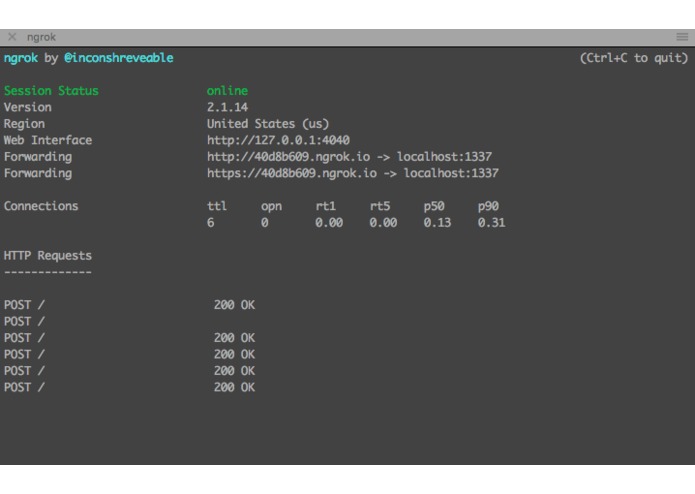Click the rt5 column header
695x494 pixels.
[380, 206]
